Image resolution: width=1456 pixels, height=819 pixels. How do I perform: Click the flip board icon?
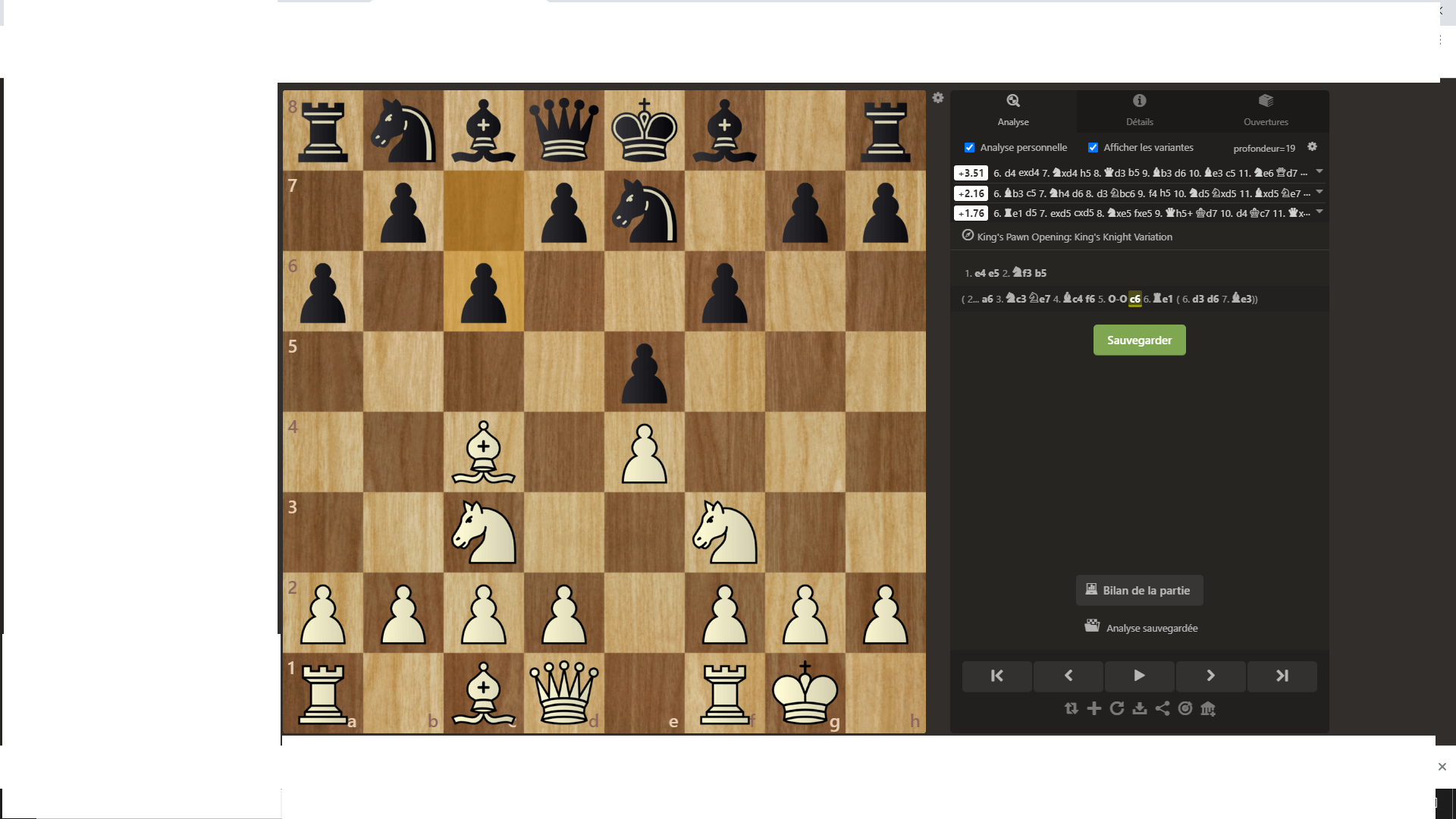point(1071,708)
